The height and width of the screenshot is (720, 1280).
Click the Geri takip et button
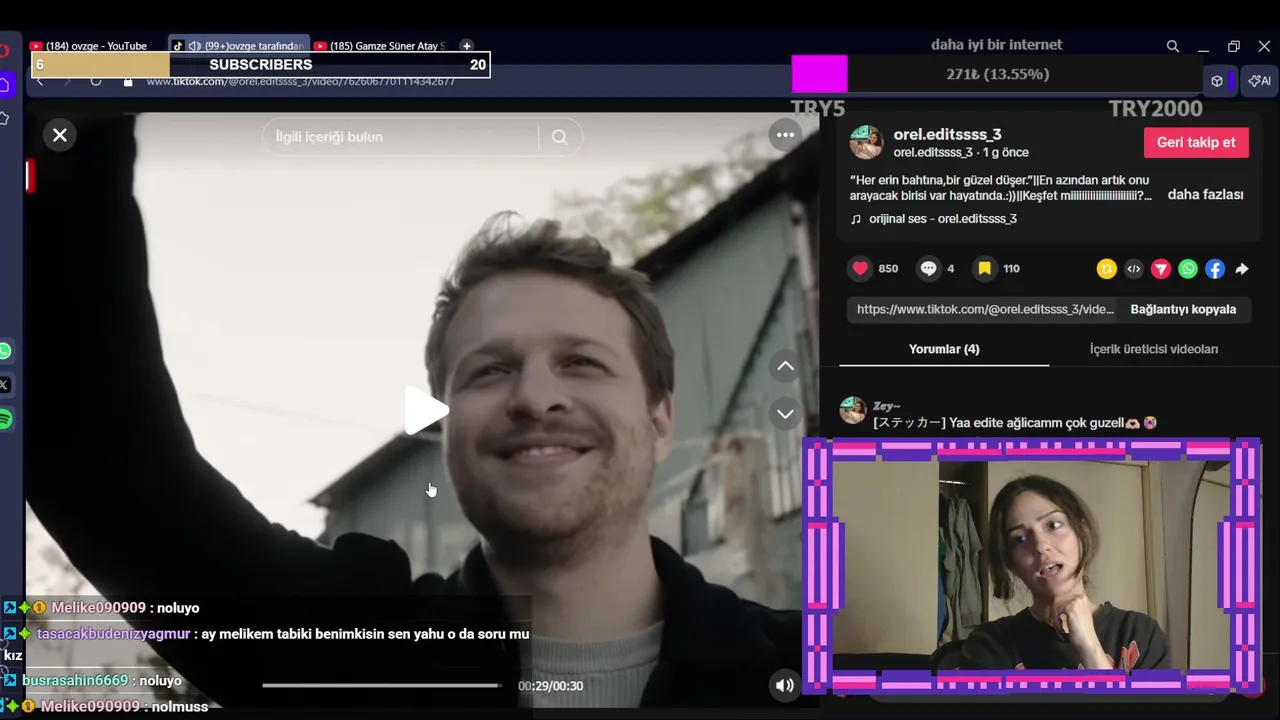tap(1196, 142)
